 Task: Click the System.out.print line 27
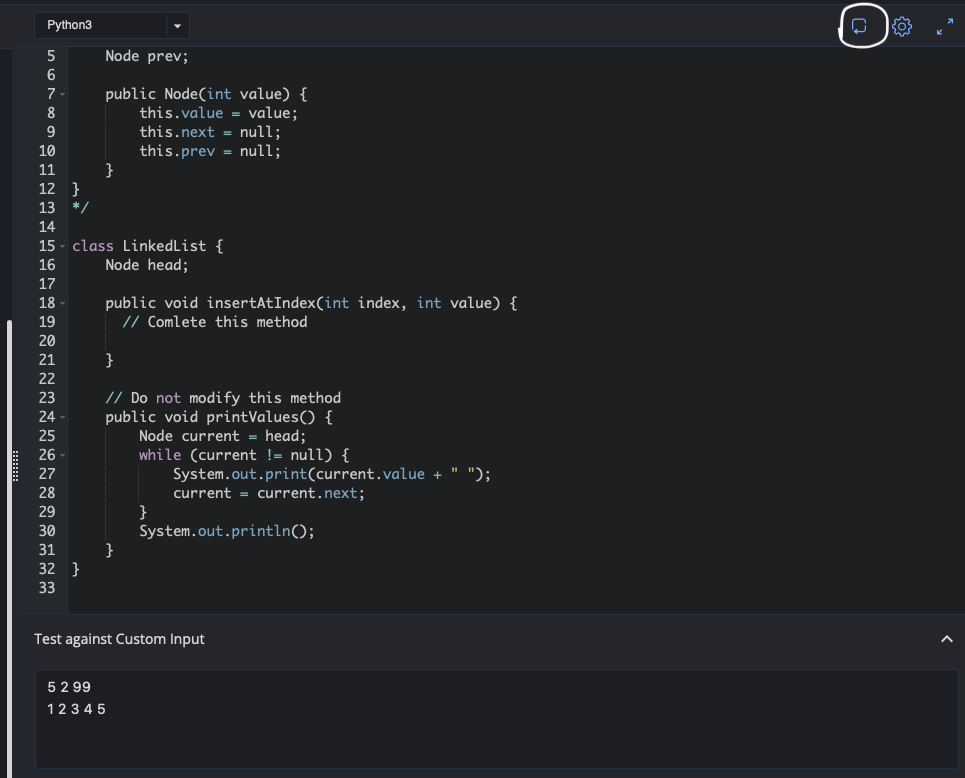(x=332, y=474)
